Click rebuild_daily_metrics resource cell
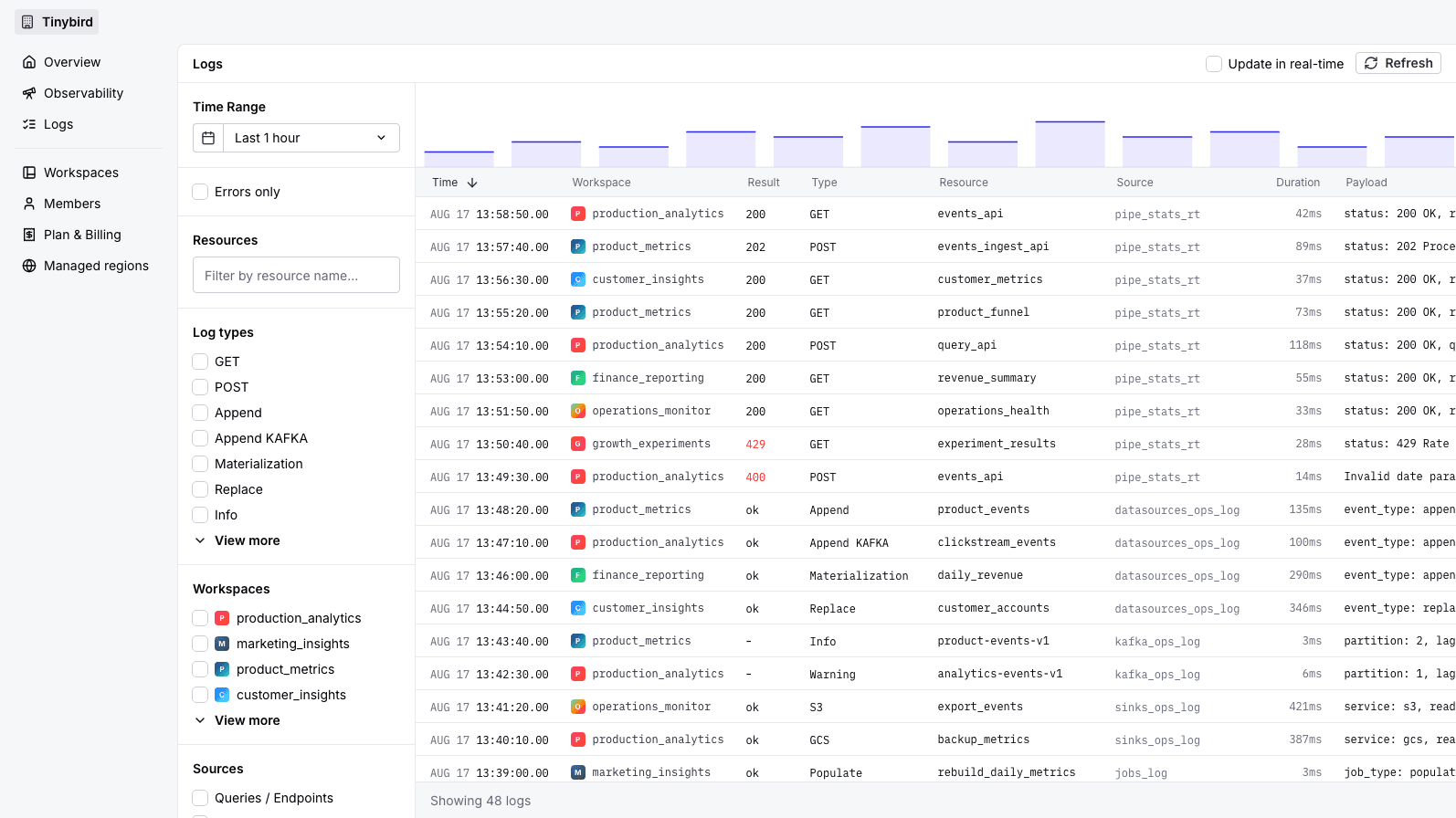Image resolution: width=1456 pixels, height=818 pixels. (1007, 772)
